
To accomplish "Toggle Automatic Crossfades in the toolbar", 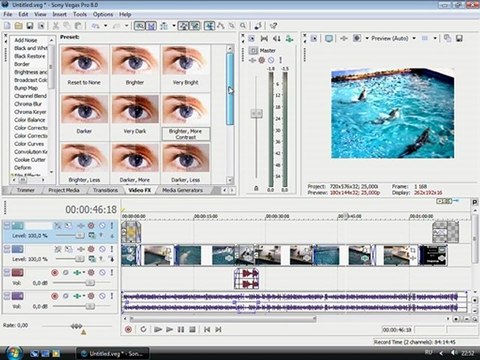I will [151, 26].
